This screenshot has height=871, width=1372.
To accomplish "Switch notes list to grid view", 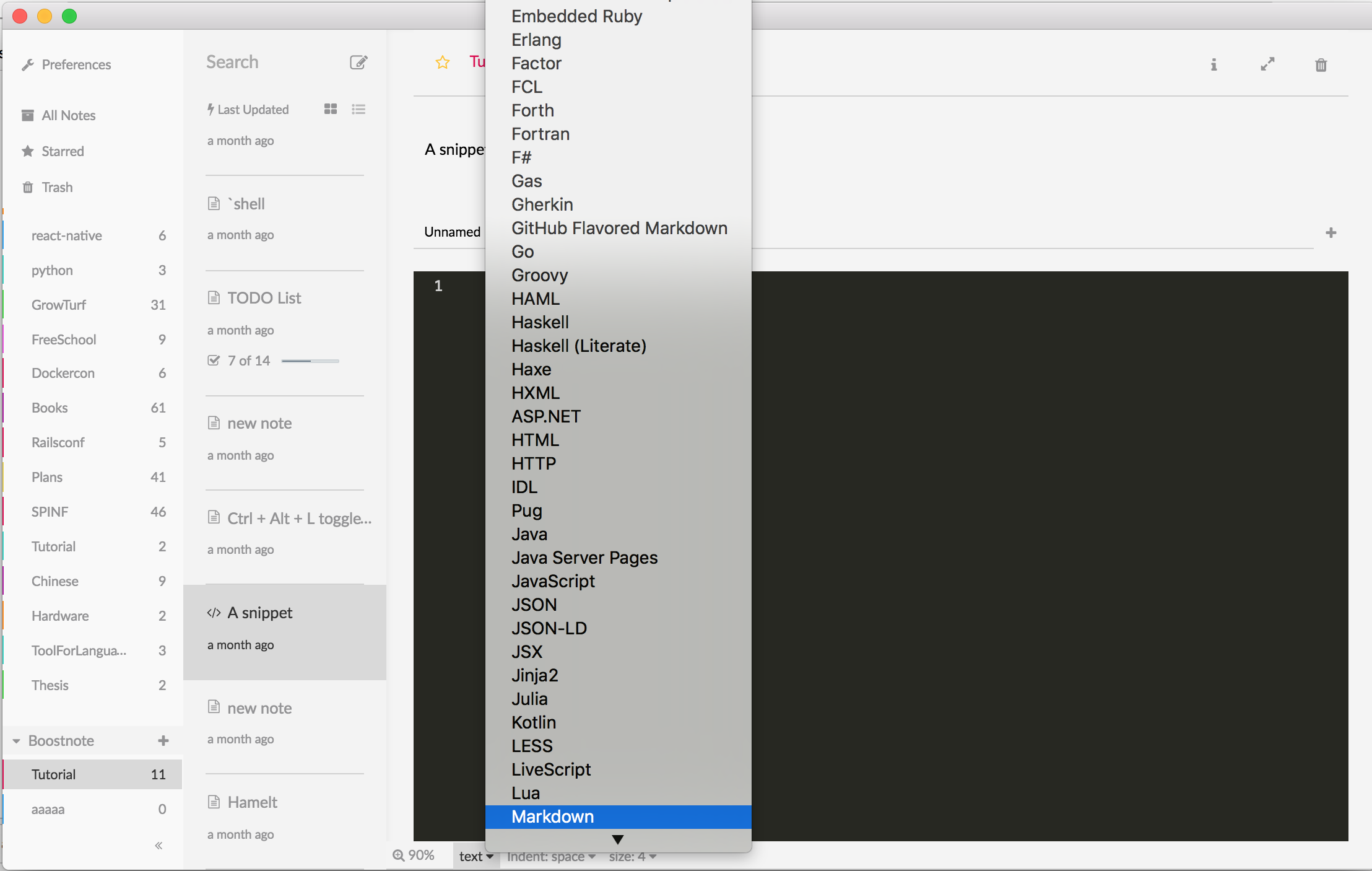I will click(x=330, y=109).
